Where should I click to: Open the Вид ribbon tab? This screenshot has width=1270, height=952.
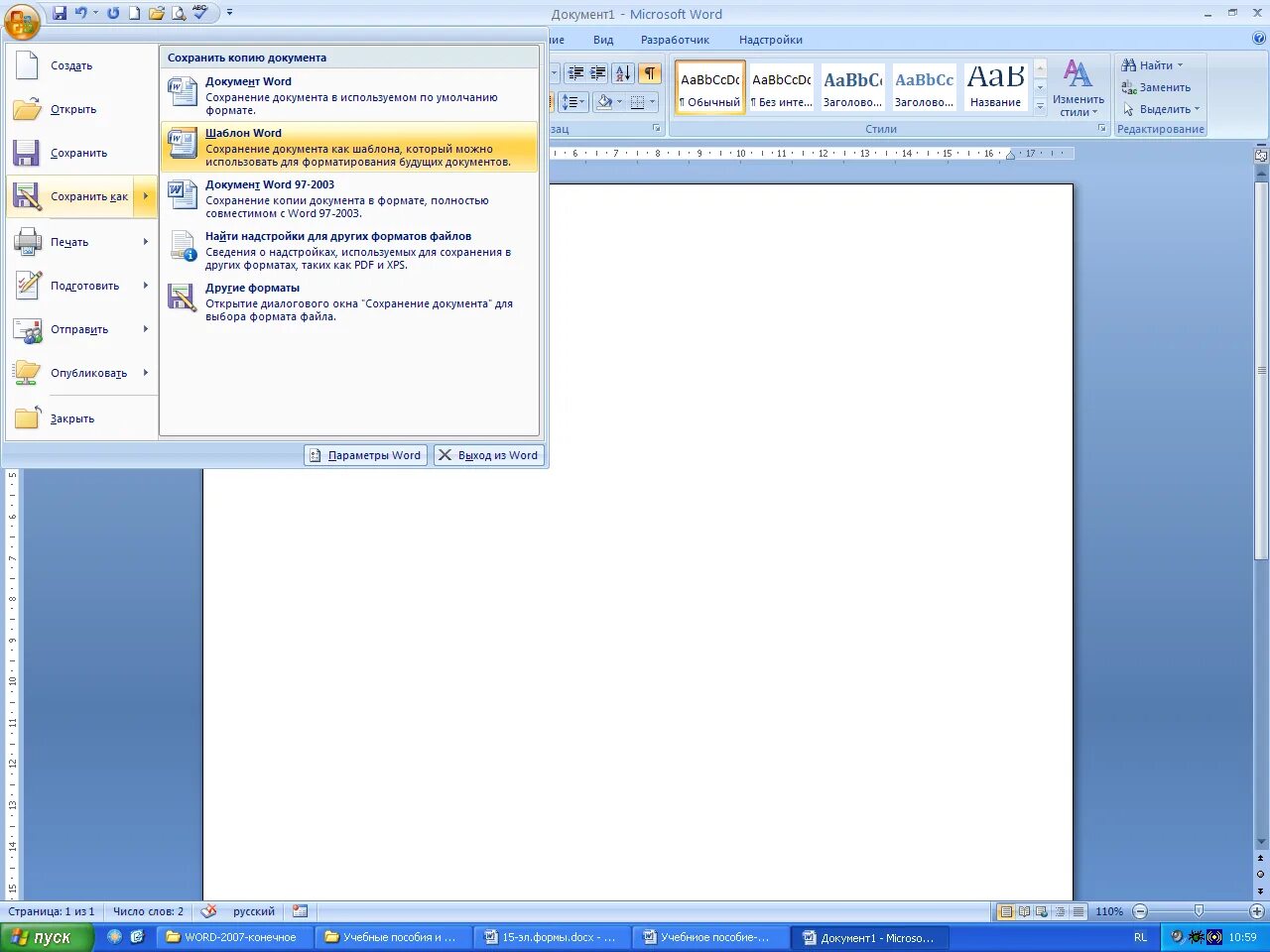click(603, 40)
